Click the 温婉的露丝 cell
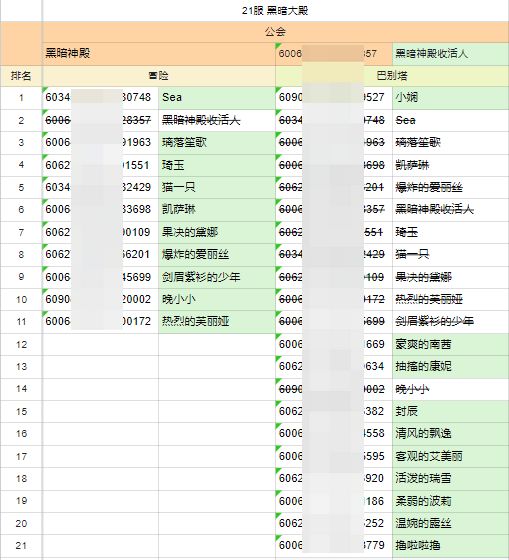The width and height of the screenshot is (509, 560). pos(450,524)
